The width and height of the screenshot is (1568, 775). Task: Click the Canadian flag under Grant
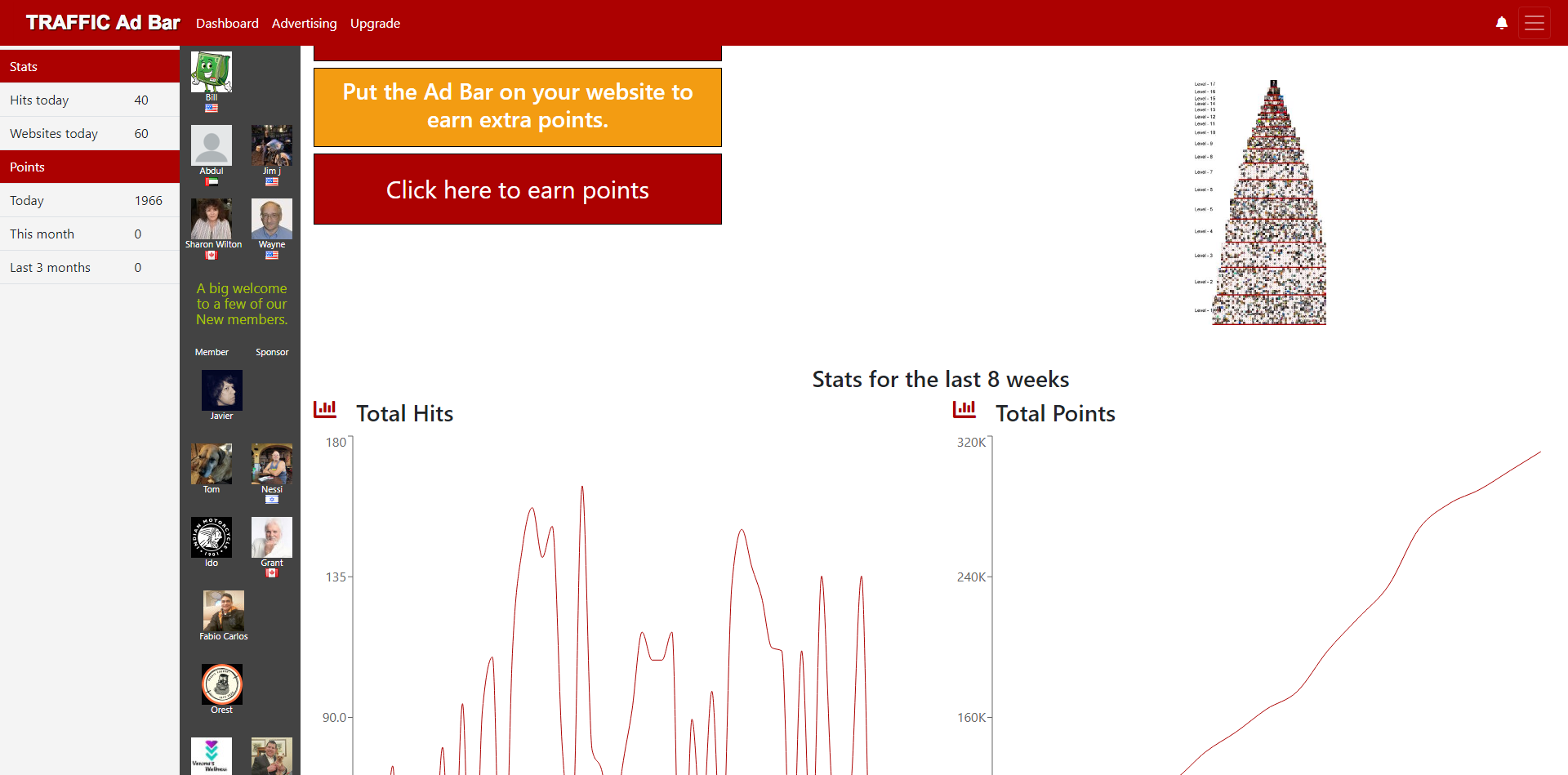(272, 573)
